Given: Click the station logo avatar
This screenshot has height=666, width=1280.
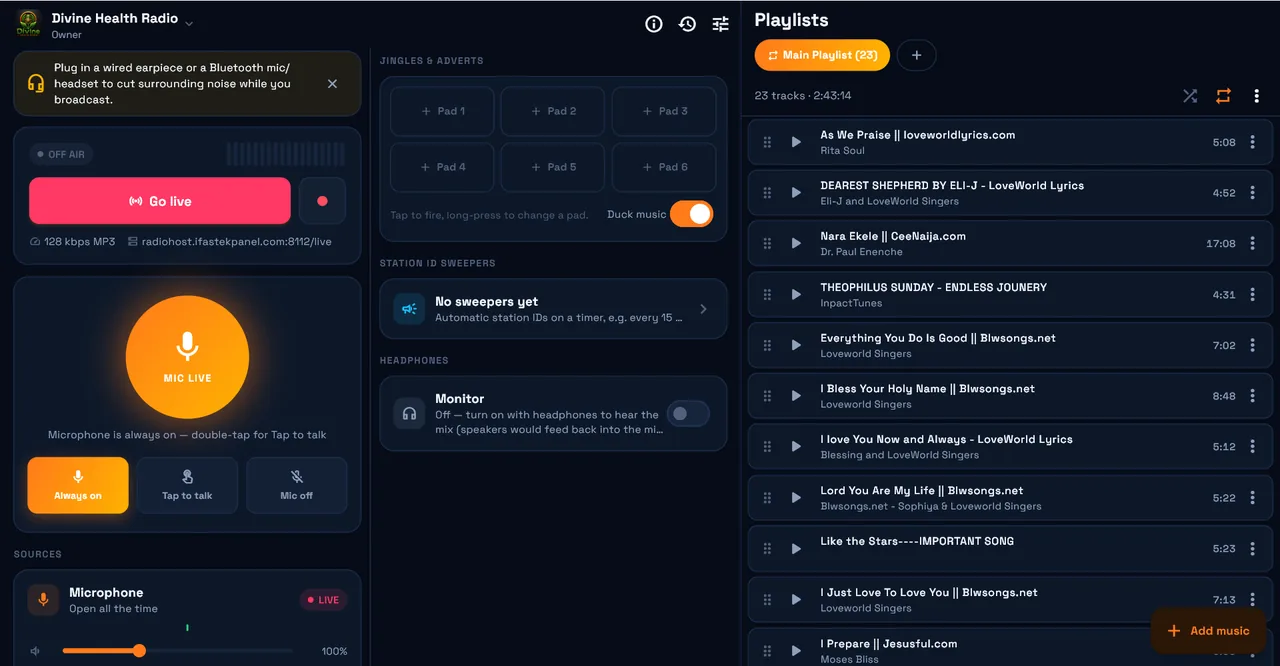Looking at the screenshot, I should click(28, 24).
